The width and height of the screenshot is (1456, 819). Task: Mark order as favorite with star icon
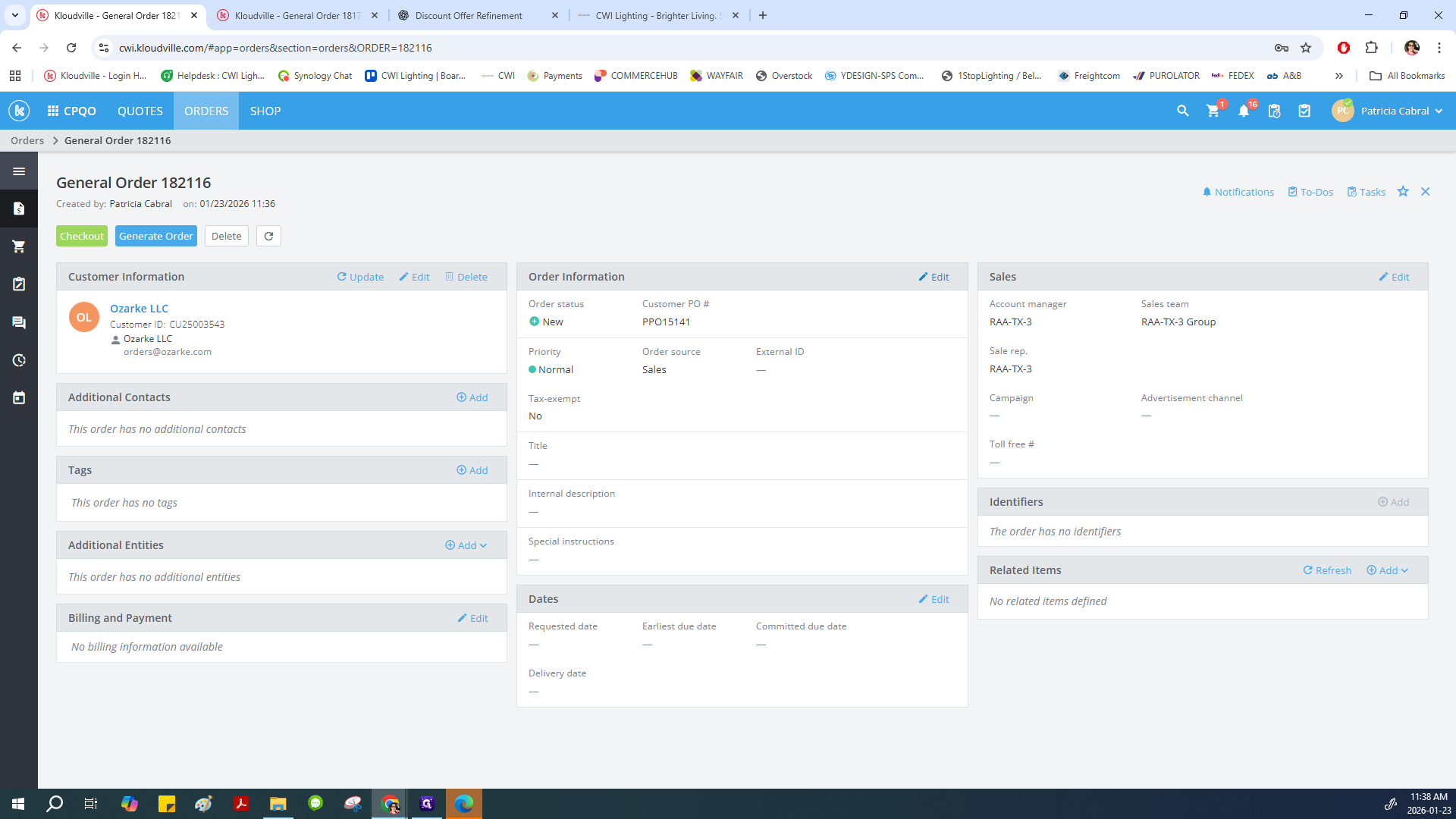[1403, 192]
